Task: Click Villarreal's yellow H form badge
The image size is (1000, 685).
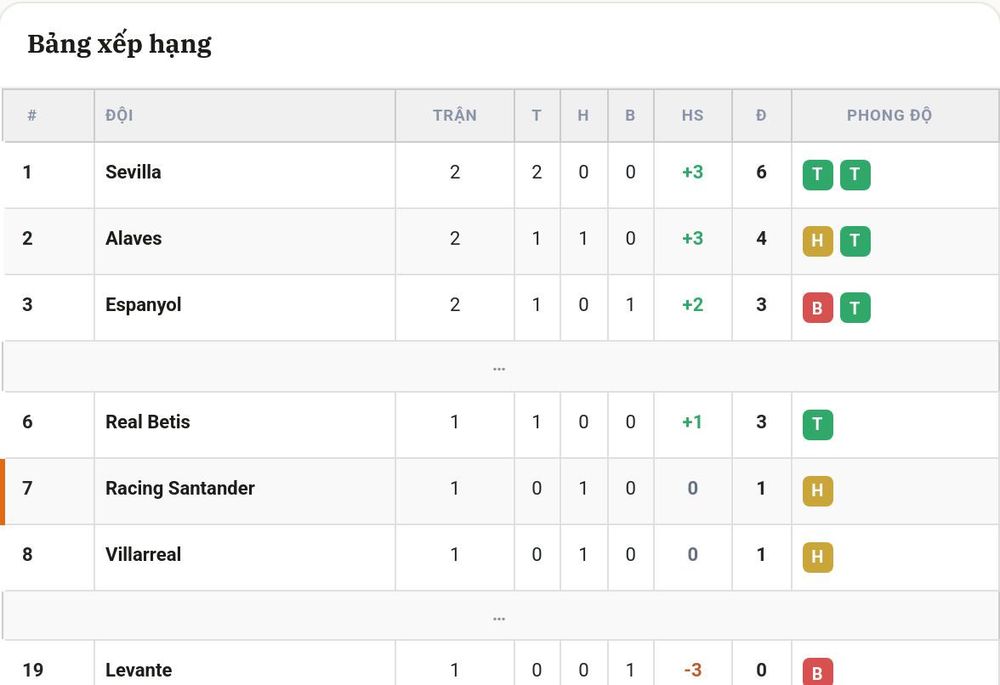Action: [818, 557]
